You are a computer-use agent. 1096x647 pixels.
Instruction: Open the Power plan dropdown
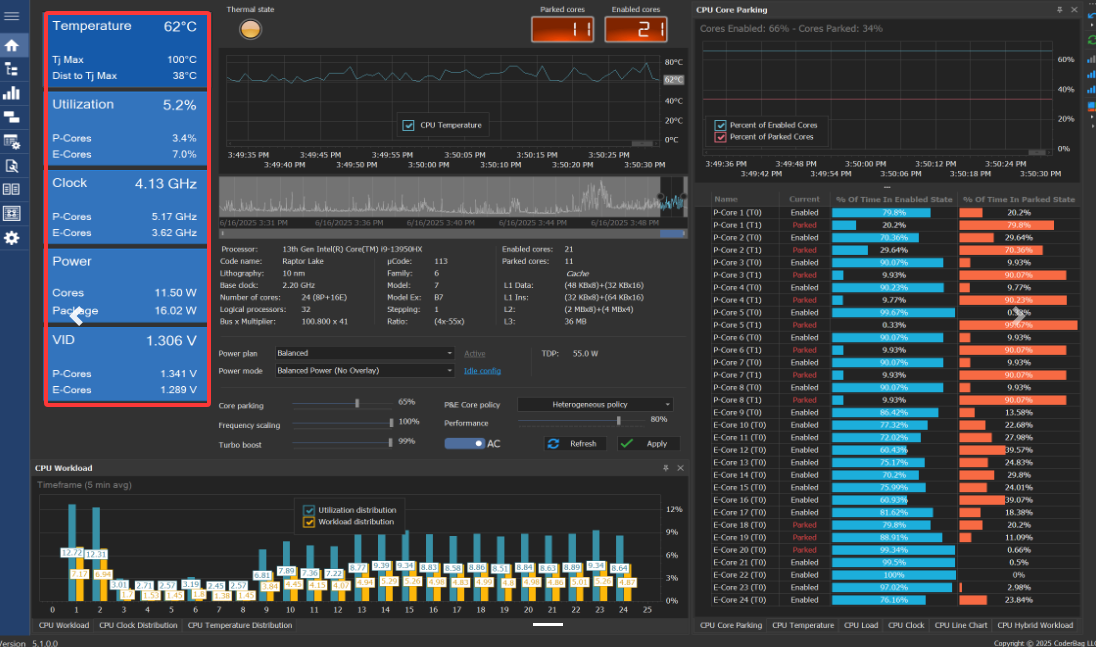(x=365, y=353)
